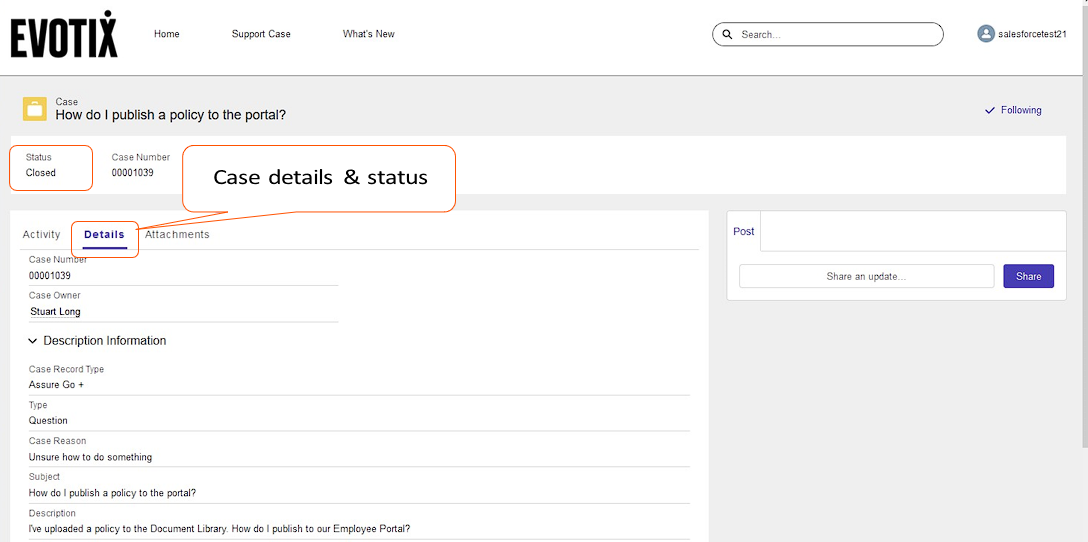Click the Share an update box
The image size is (1088, 542).
866,277
